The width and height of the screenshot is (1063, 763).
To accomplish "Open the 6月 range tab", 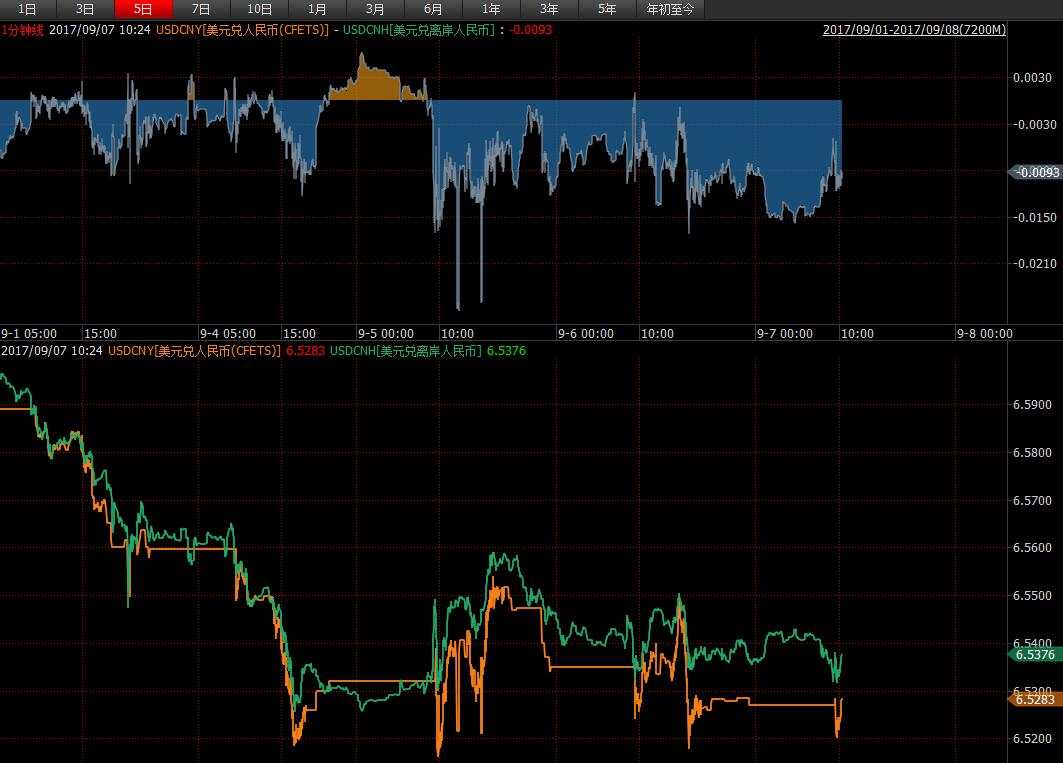I will tap(434, 9).
